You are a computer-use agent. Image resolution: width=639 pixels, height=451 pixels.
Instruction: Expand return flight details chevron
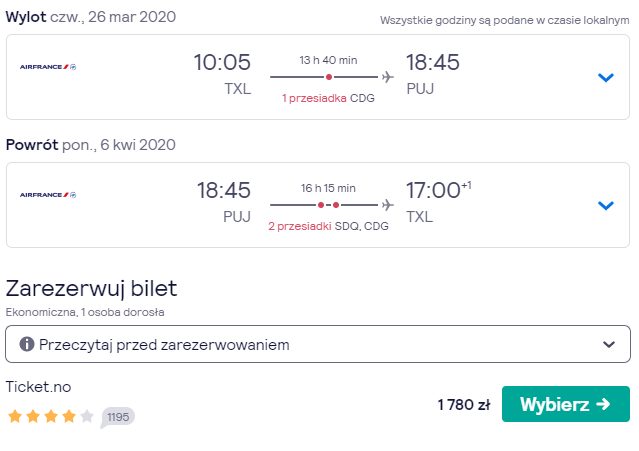(606, 205)
